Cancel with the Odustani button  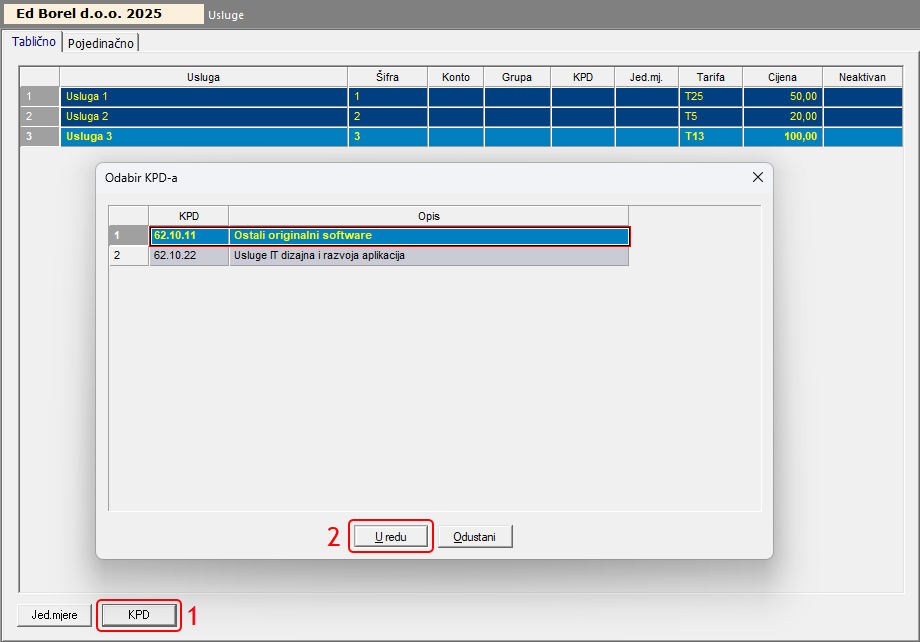[475, 537]
